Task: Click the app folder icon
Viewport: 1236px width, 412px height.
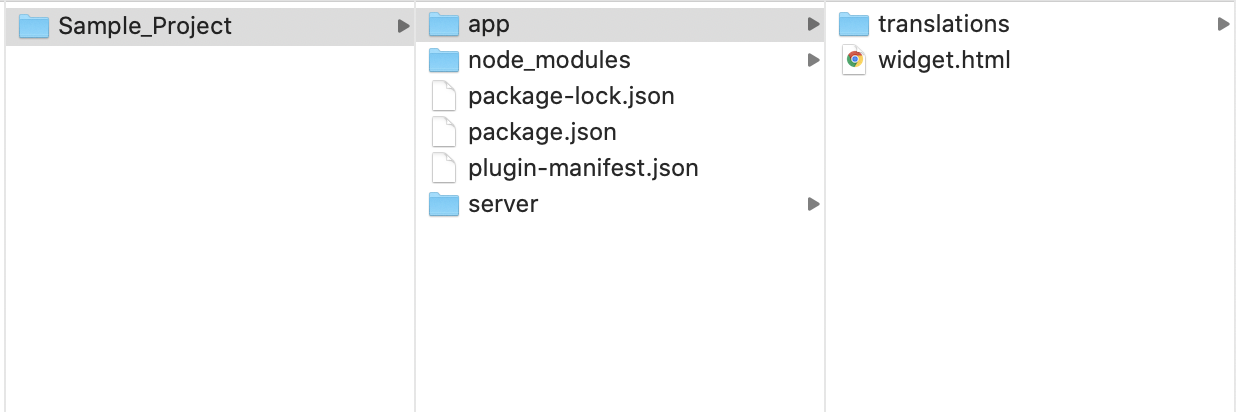Action: (443, 24)
